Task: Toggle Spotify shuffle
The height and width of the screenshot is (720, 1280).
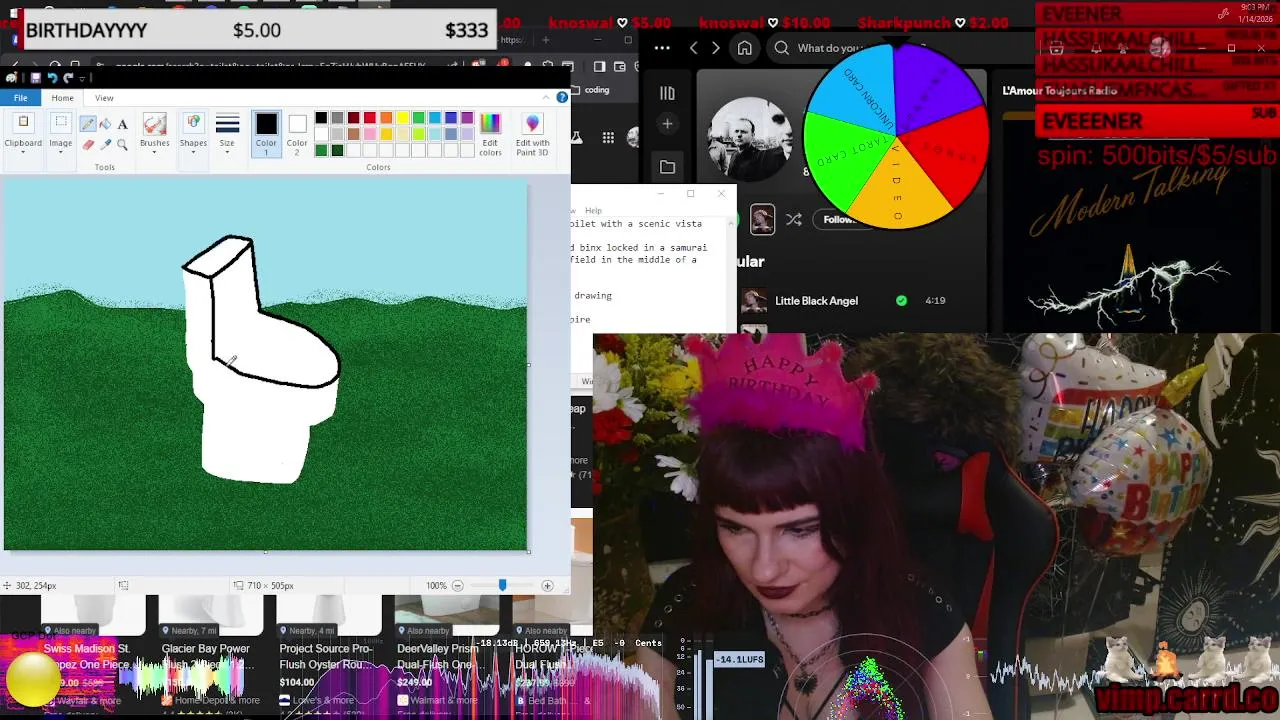Action: tap(794, 219)
